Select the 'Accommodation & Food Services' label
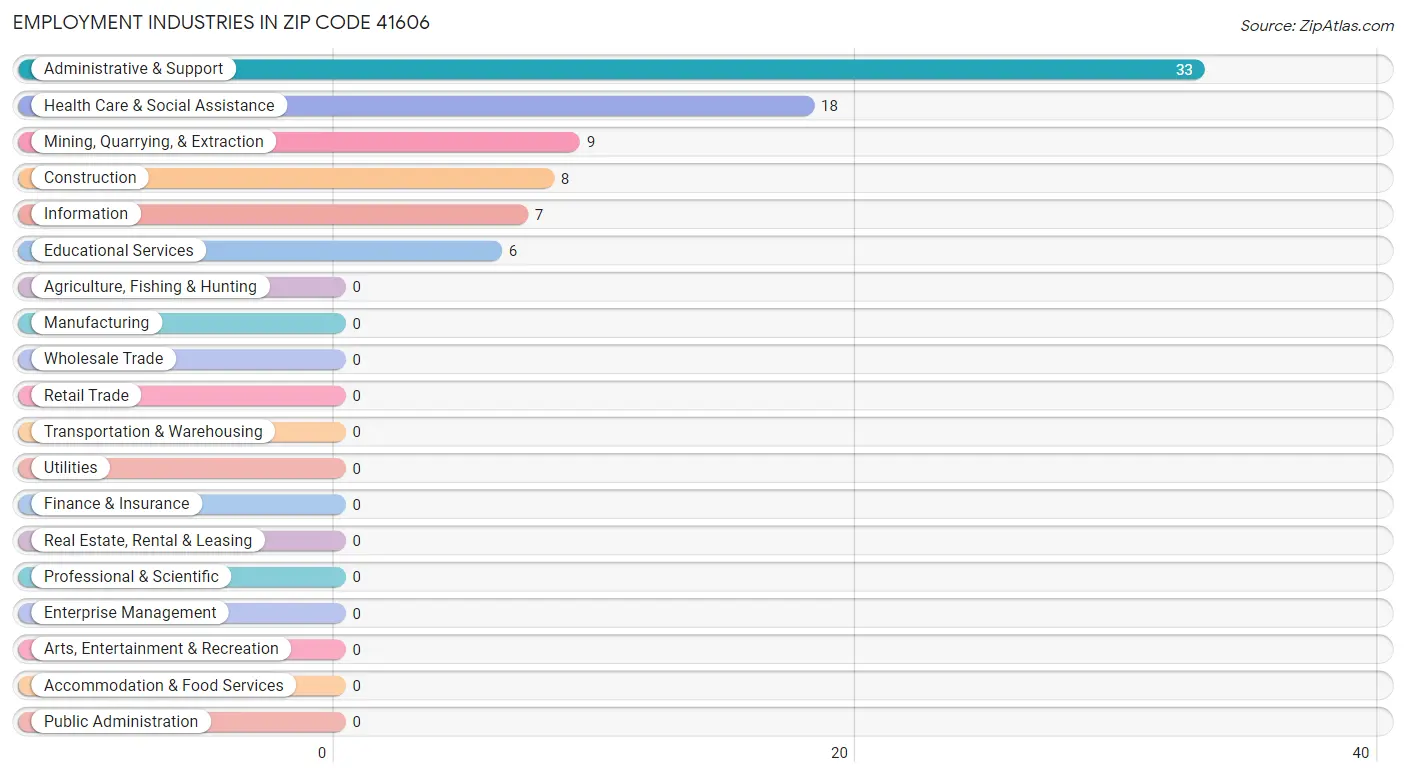 click(x=164, y=685)
